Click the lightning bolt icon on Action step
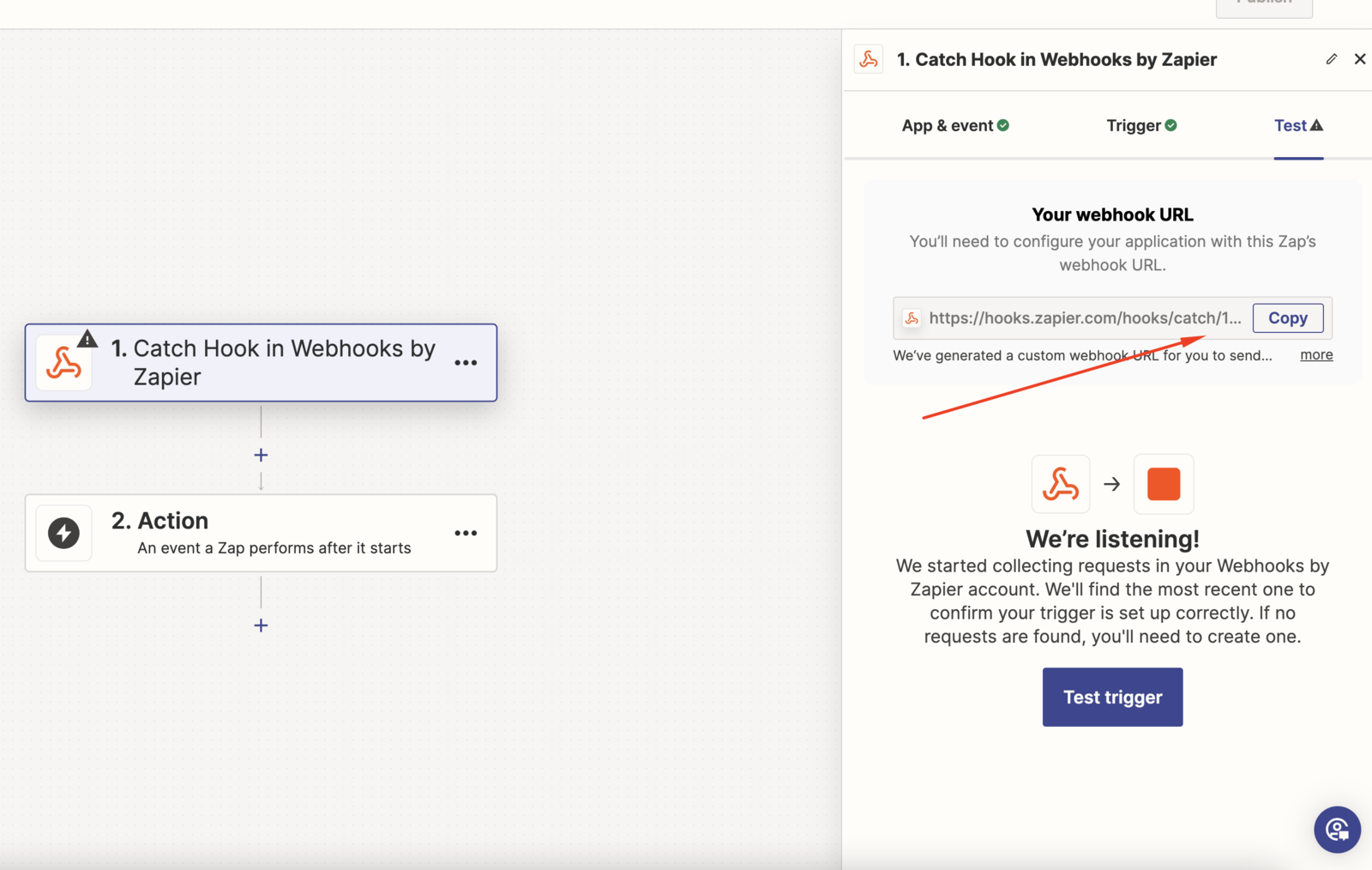The width and height of the screenshot is (1372, 870). (x=63, y=533)
